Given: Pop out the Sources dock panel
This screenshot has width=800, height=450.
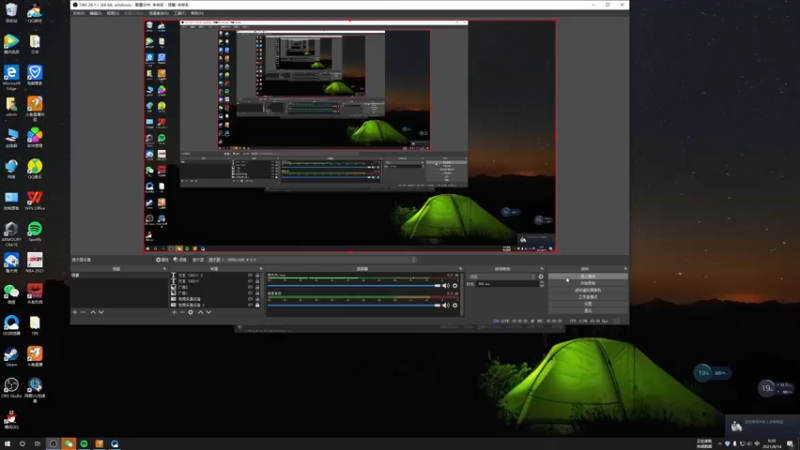Looking at the screenshot, I should coord(261,269).
